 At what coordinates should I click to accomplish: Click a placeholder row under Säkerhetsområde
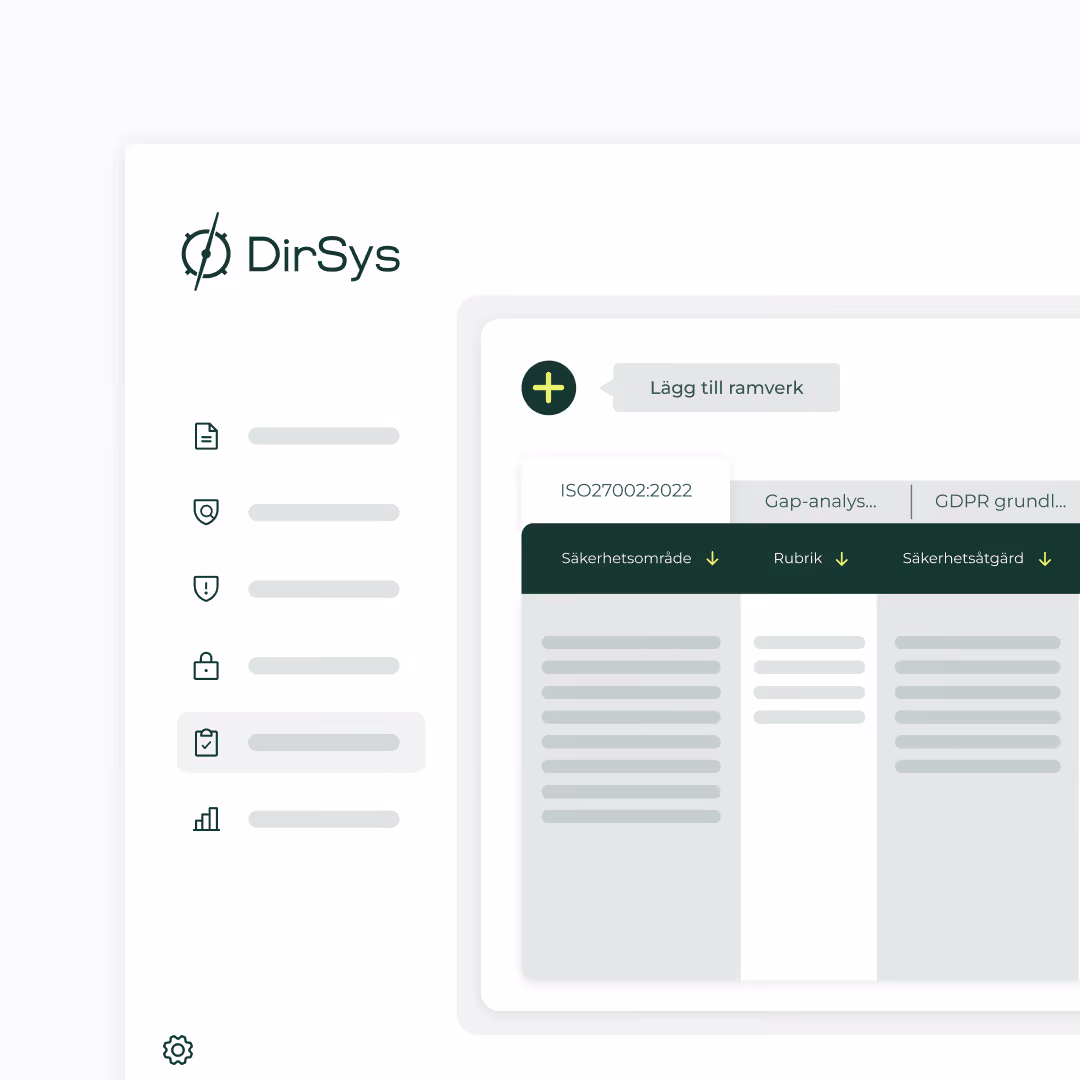[x=630, y=643]
